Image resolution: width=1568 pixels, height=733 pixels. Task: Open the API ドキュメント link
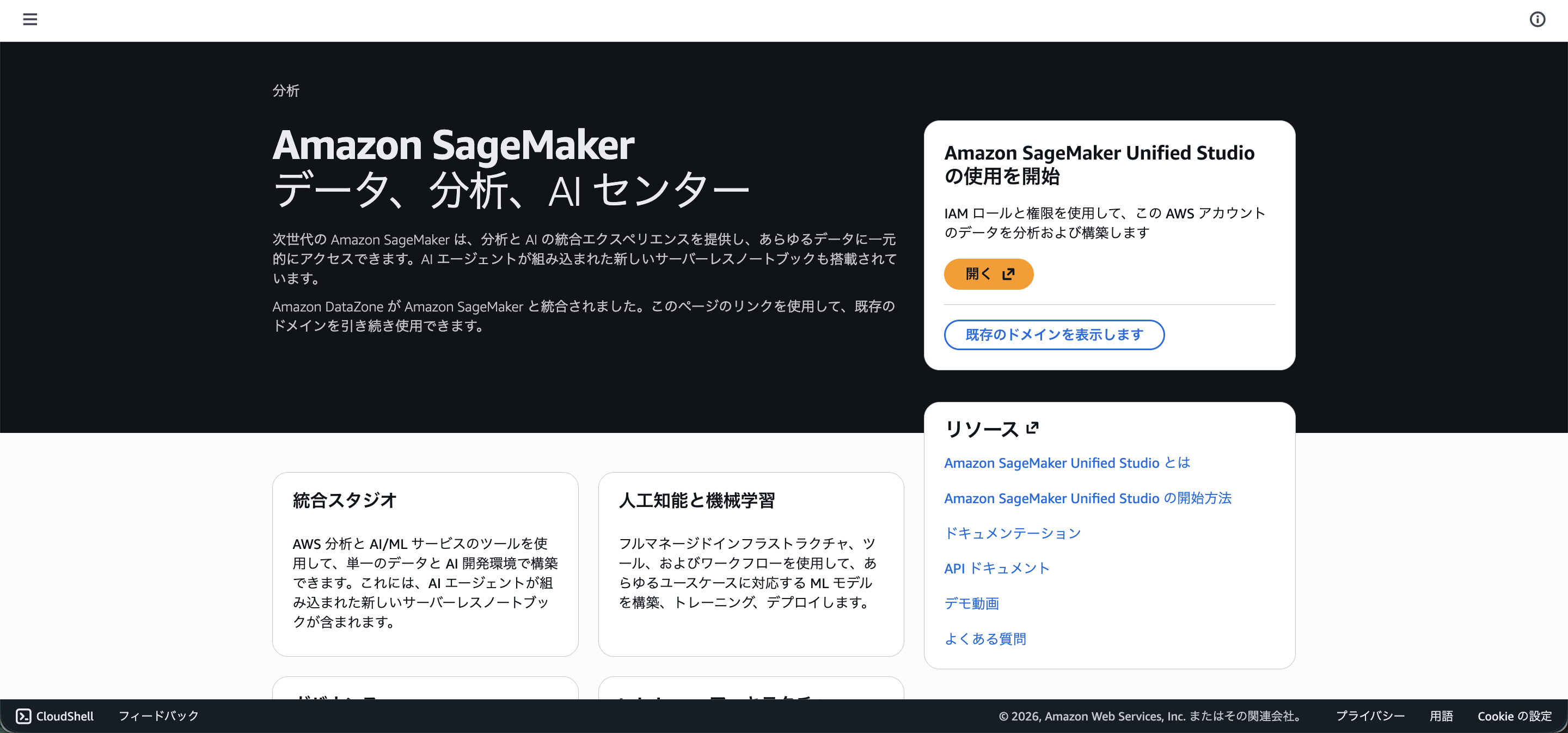tap(996, 568)
